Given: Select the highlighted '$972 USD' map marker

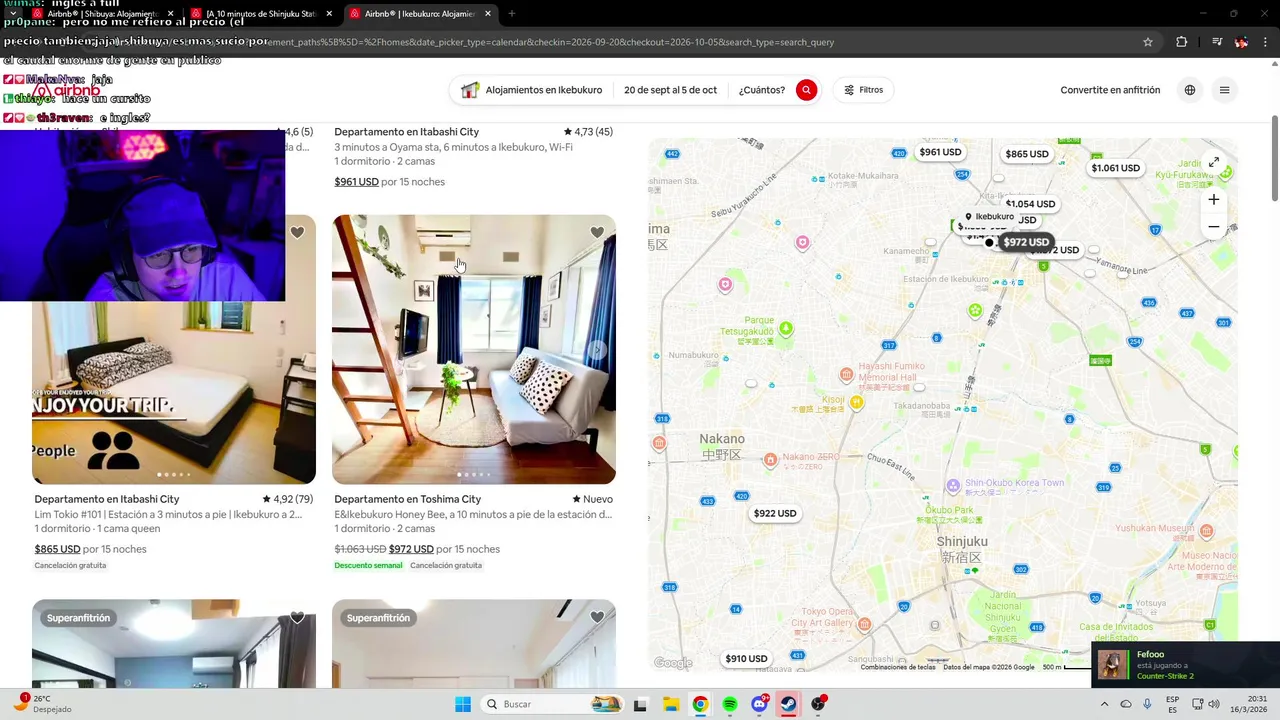Looking at the screenshot, I should pyautogui.click(x=1026, y=242).
